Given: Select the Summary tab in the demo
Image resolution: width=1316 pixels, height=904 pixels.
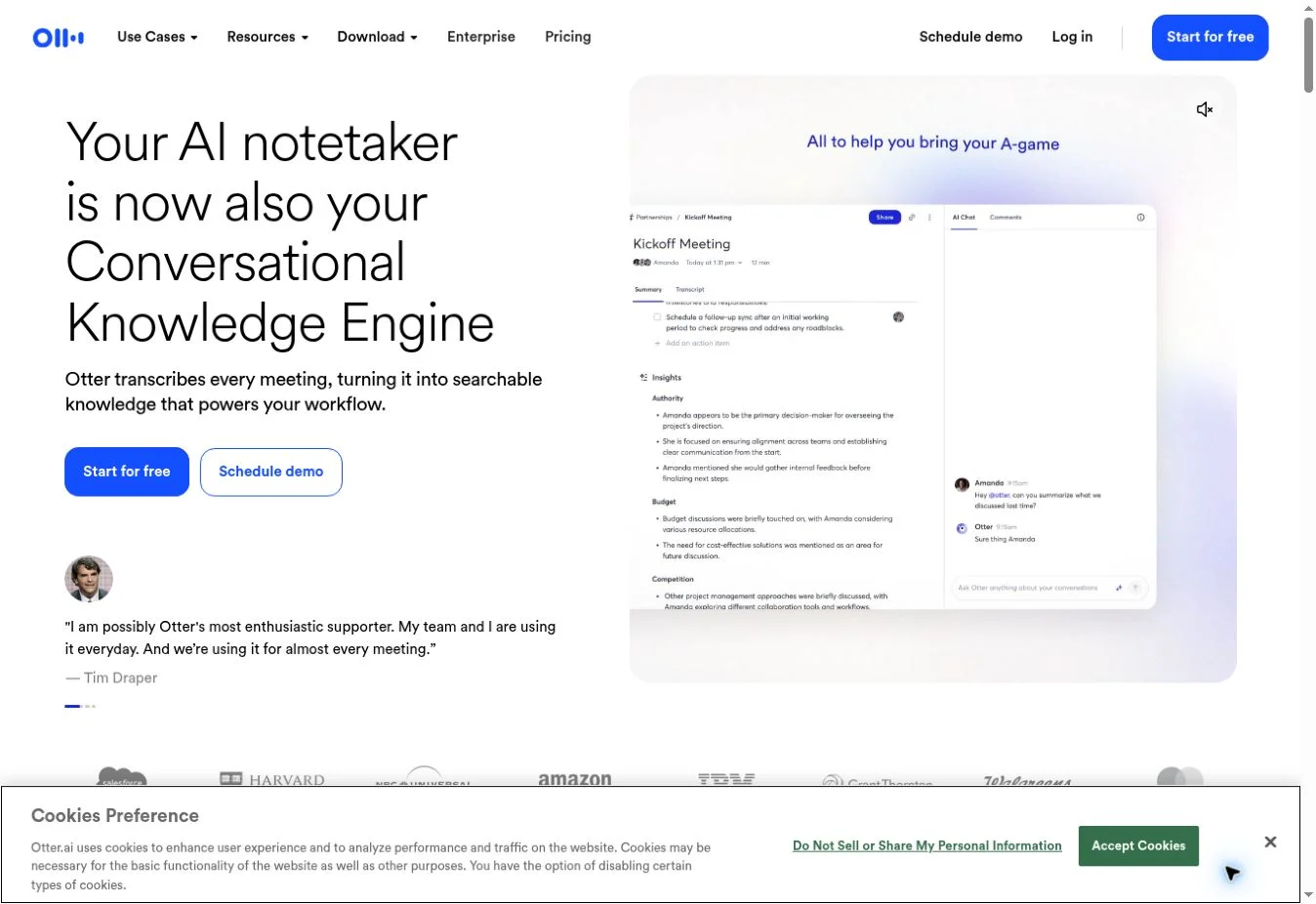Looking at the screenshot, I should click(648, 290).
